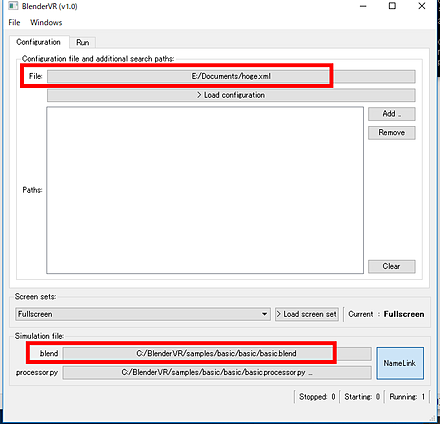Screen dimensions: 440x424
Task: Minimize the BlenderVR window
Action: (x=363, y=6)
